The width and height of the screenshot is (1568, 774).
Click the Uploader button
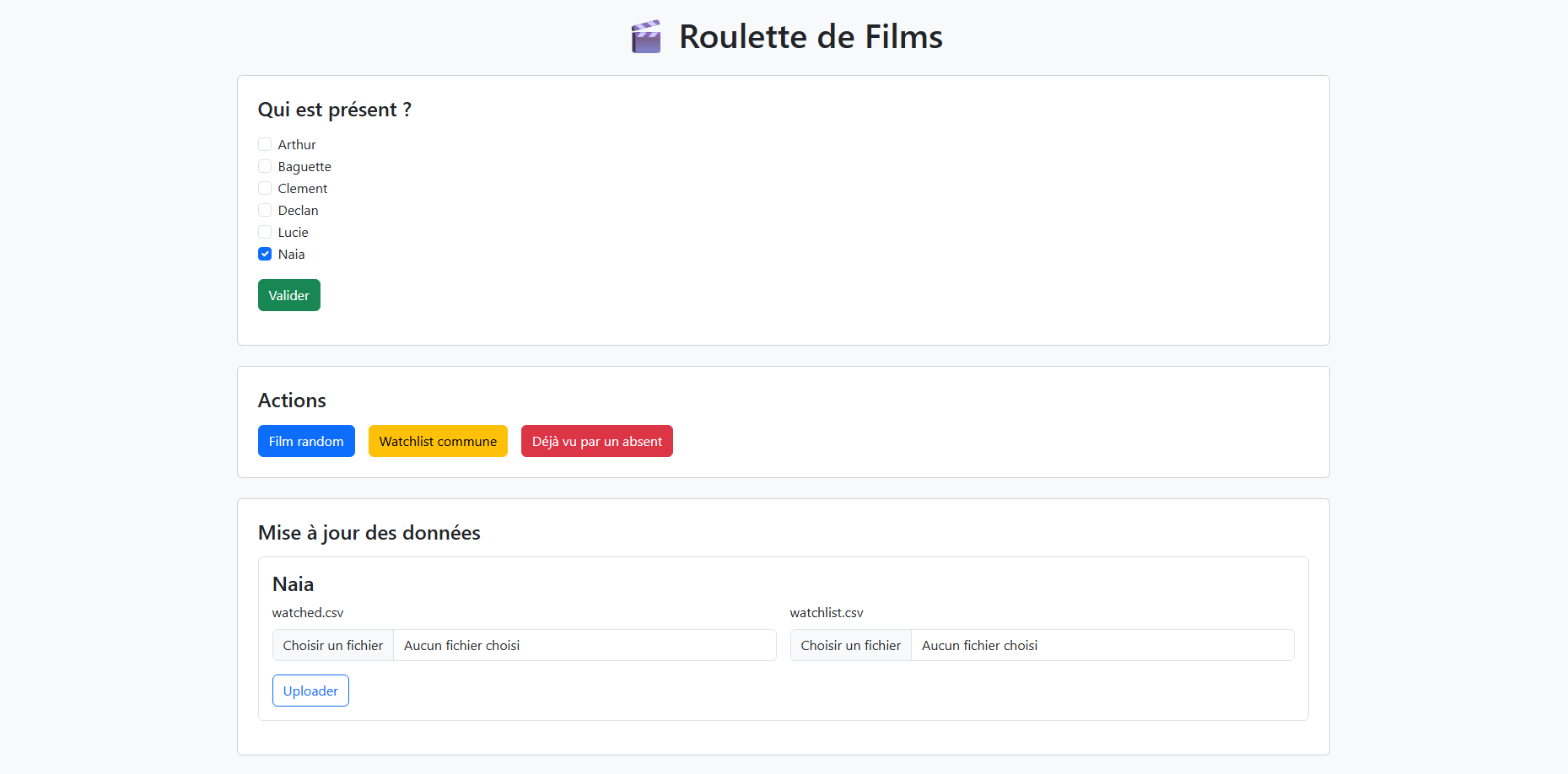pyautogui.click(x=310, y=691)
